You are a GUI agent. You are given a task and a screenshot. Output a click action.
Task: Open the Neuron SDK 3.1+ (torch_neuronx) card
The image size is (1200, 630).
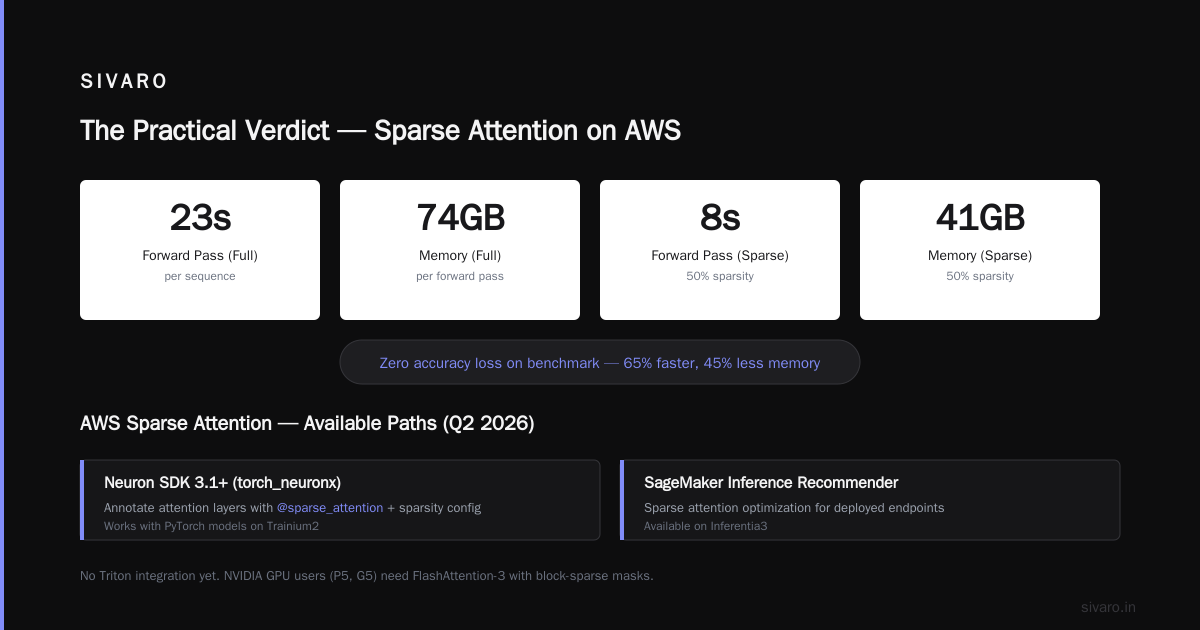340,500
